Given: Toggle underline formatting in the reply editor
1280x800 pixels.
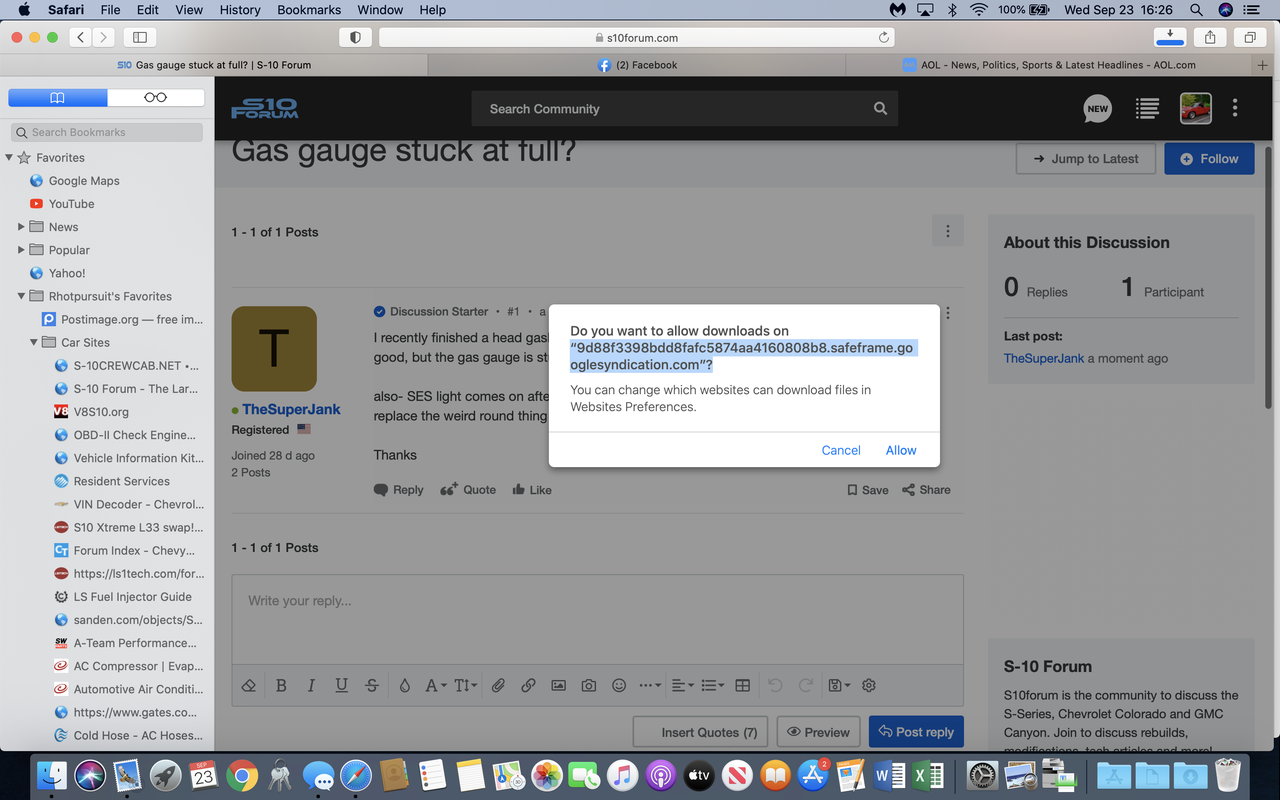Looking at the screenshot, I should click(341, 685).
